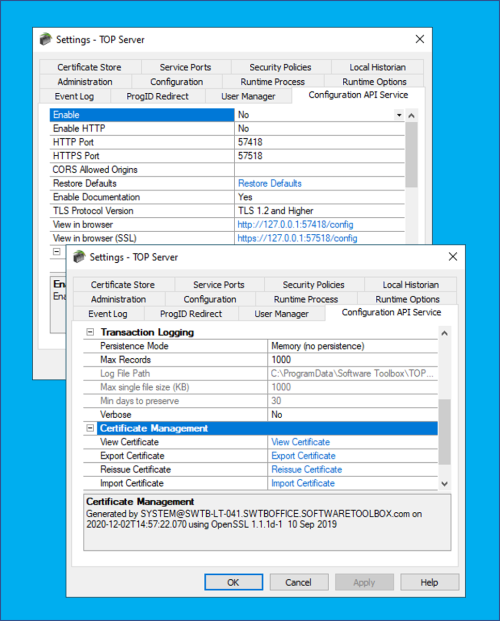
Task: Close the front Settings window
Action: click(453, 256)
